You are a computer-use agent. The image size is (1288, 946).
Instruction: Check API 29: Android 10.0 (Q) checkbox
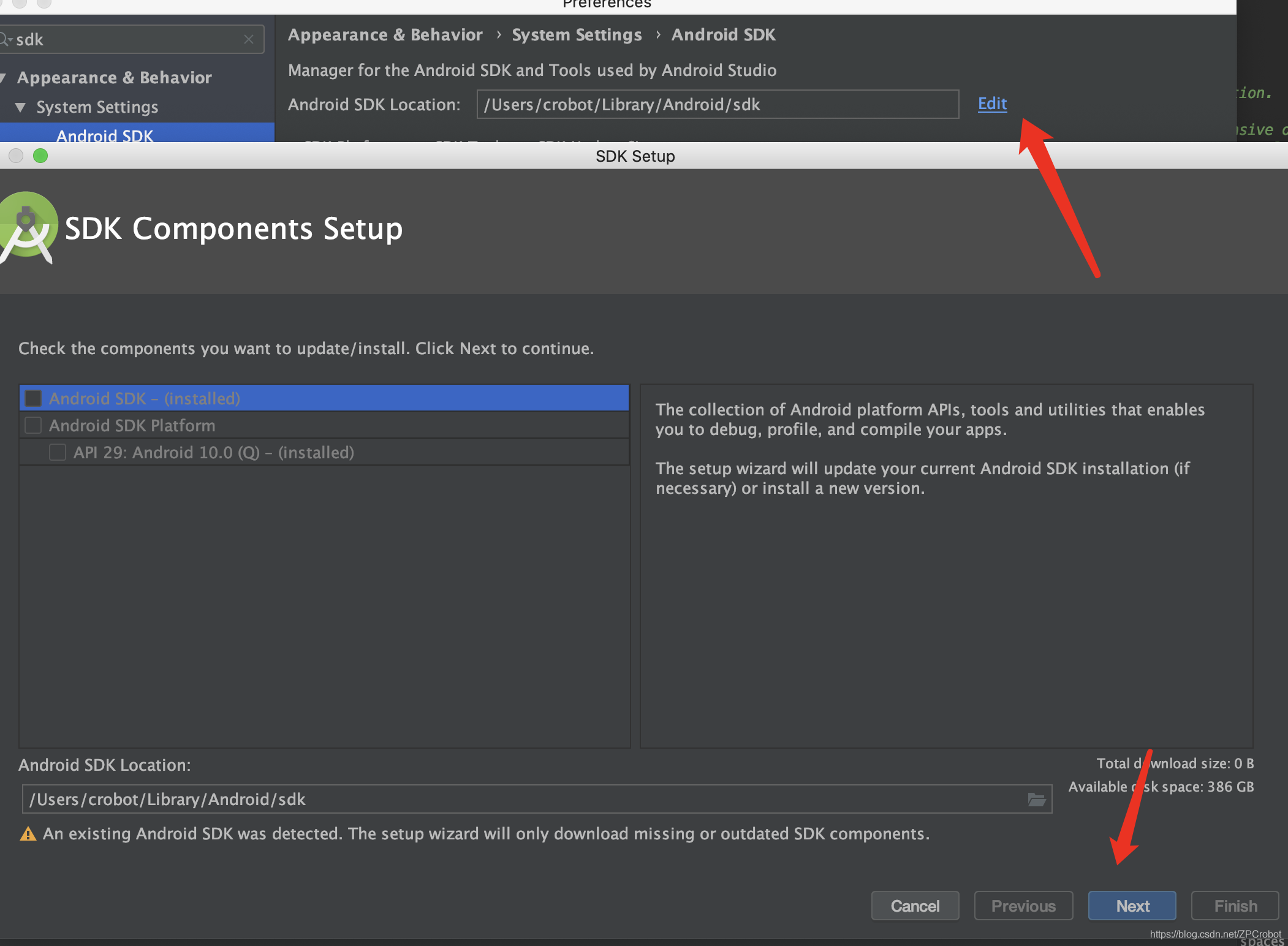[58, 452]
